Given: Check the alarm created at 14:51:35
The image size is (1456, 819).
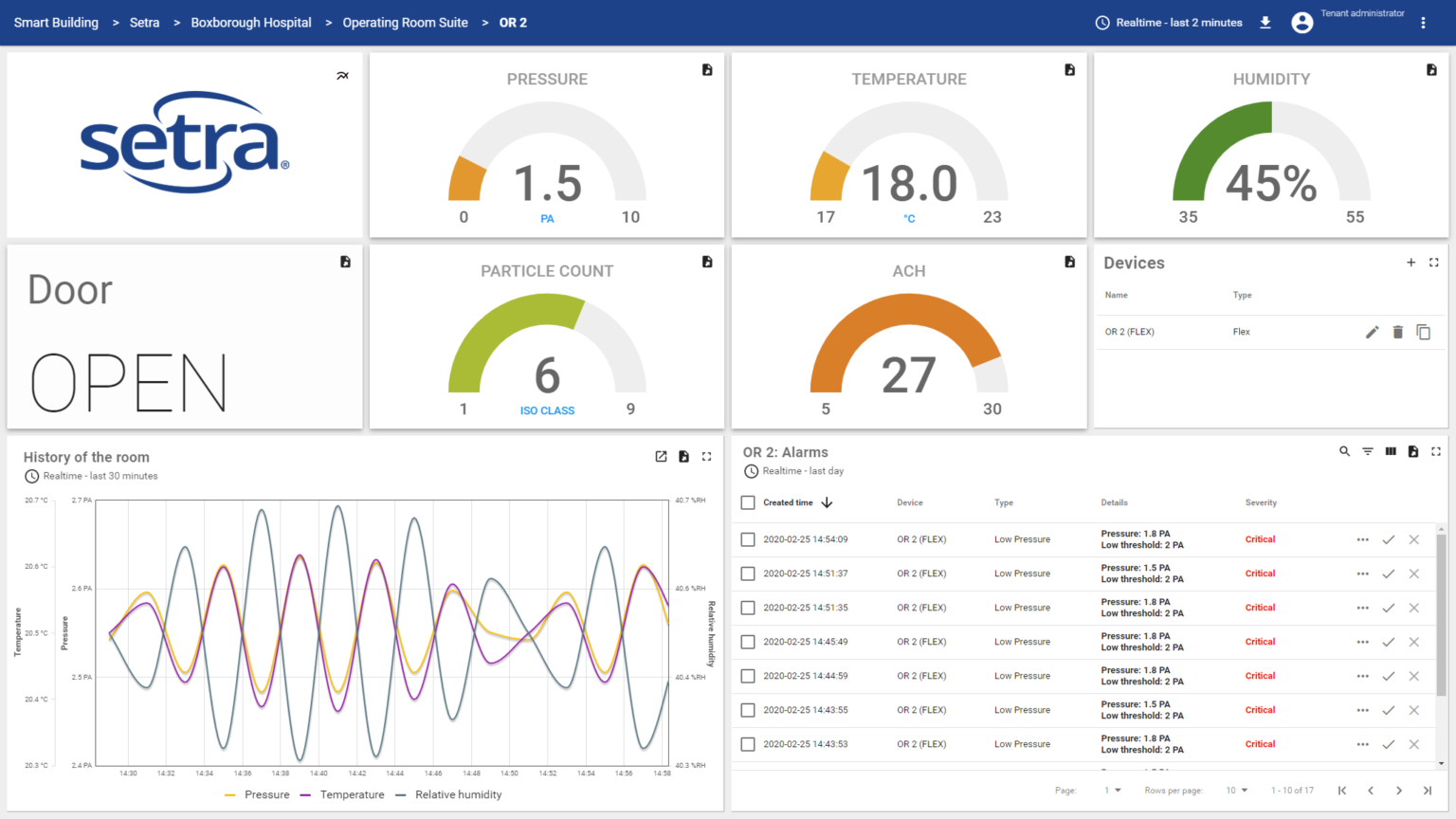Looking at the screenshot, I should 748,608.
